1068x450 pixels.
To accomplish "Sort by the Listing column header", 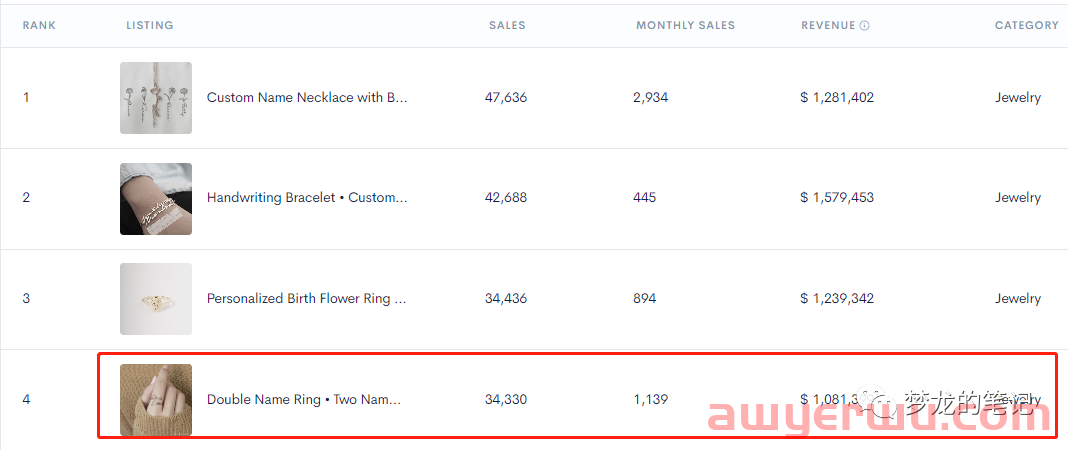I will click(149, 25).
